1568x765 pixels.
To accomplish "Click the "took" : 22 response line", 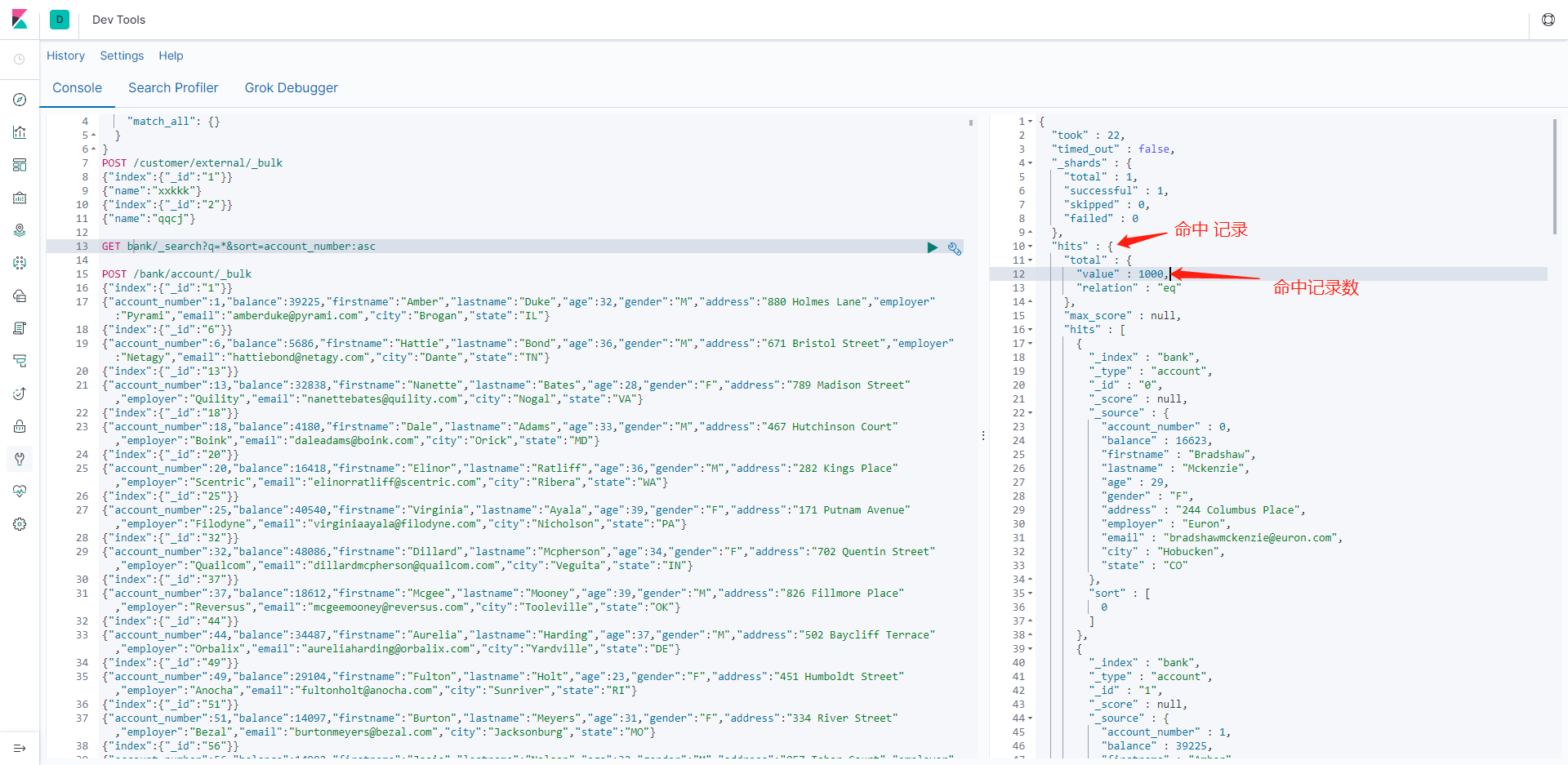I will pos(1088,136).
